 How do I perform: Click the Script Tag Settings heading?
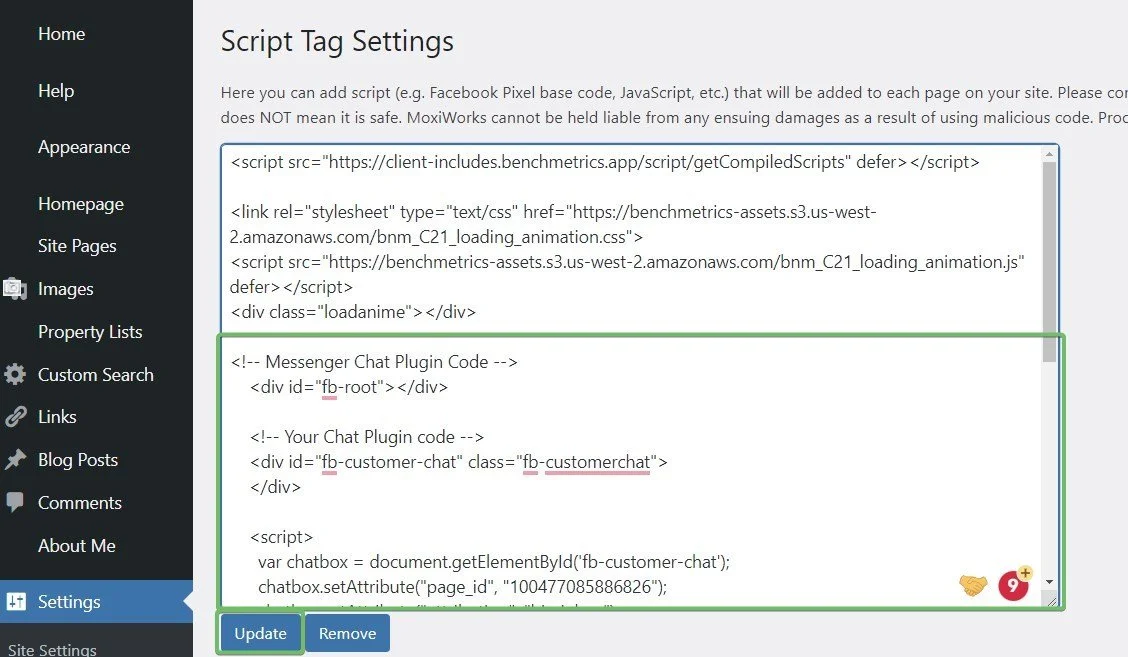click(337, 41)
